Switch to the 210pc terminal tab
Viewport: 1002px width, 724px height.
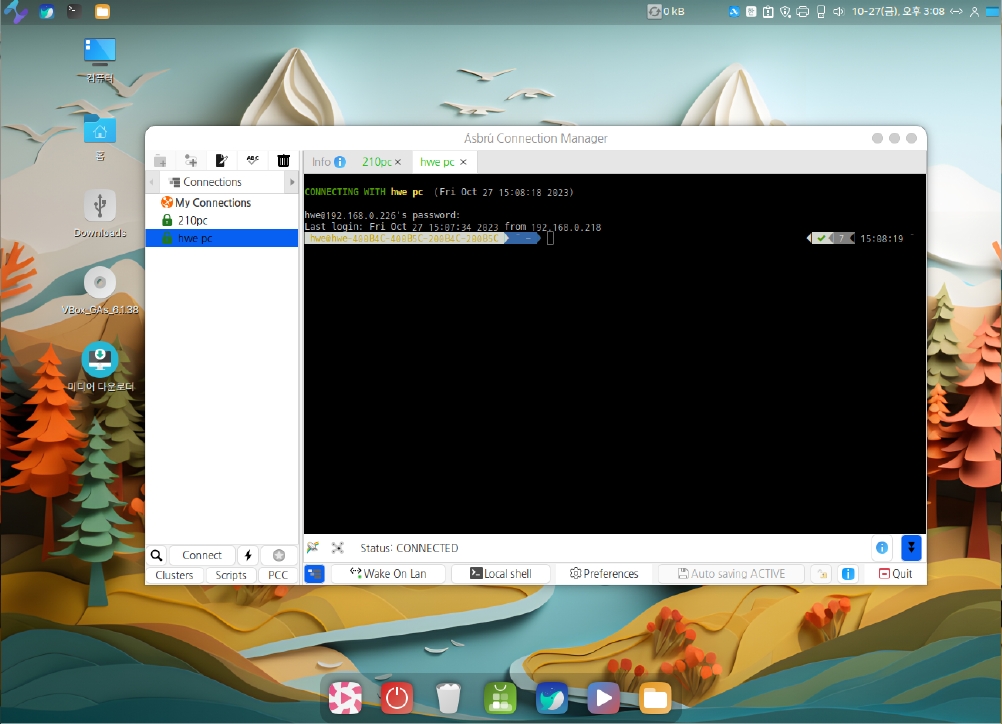click(376, 162)
